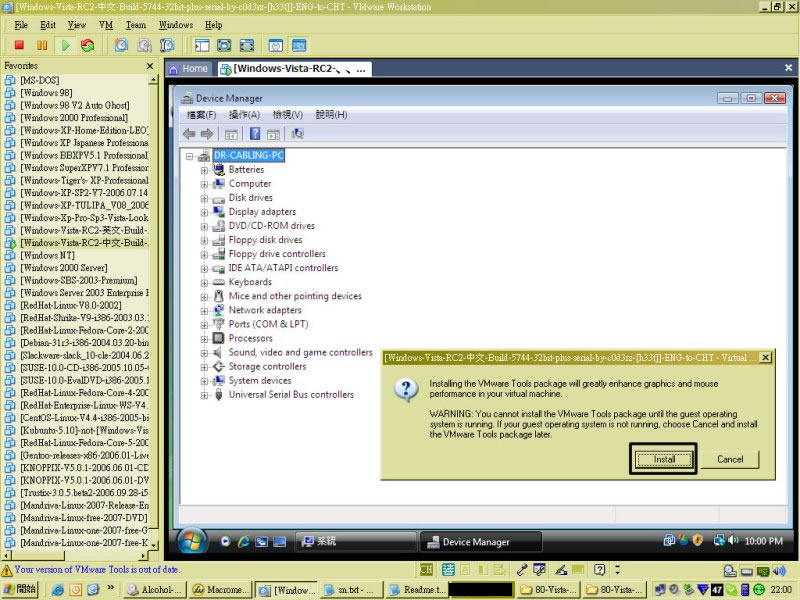Expand the DVD/CD-ROM drives category
The image size is (800, 600).
[x=204, y=227]
